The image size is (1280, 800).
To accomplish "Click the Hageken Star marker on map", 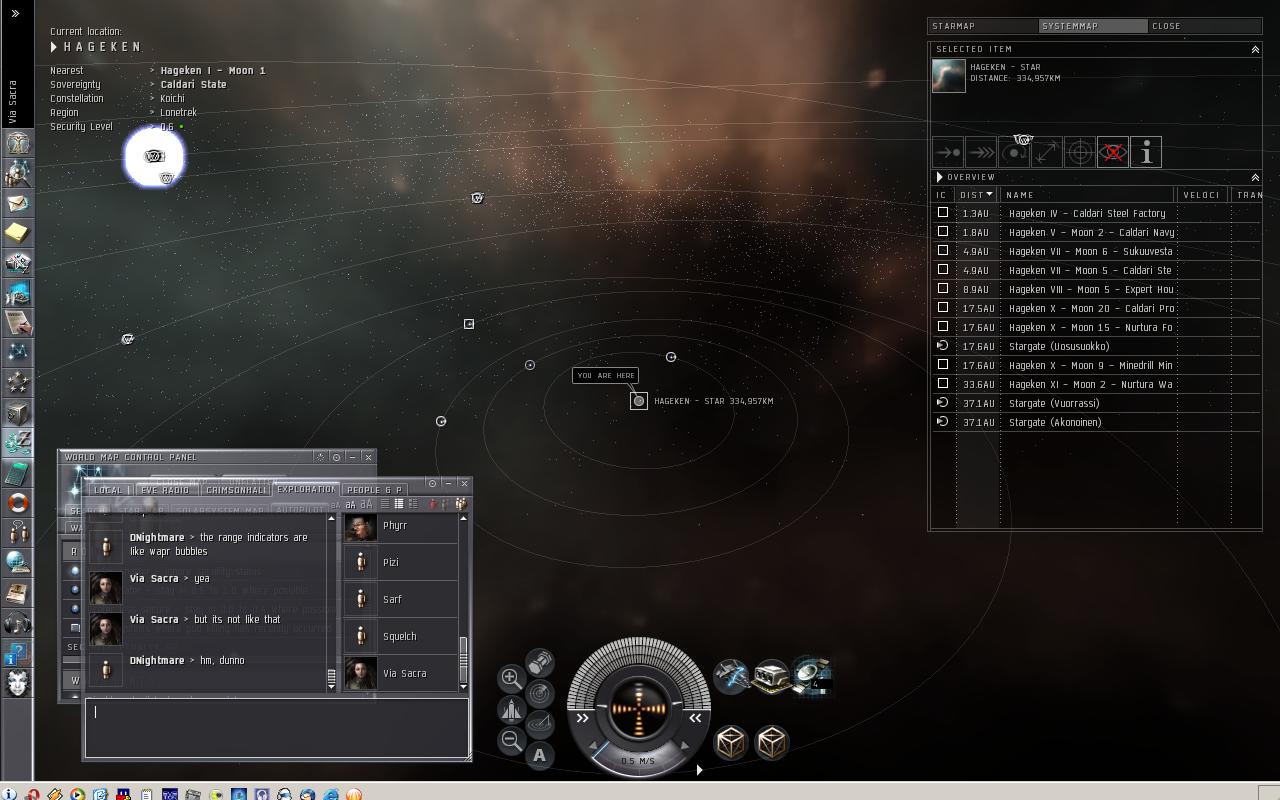I will 639,401.
